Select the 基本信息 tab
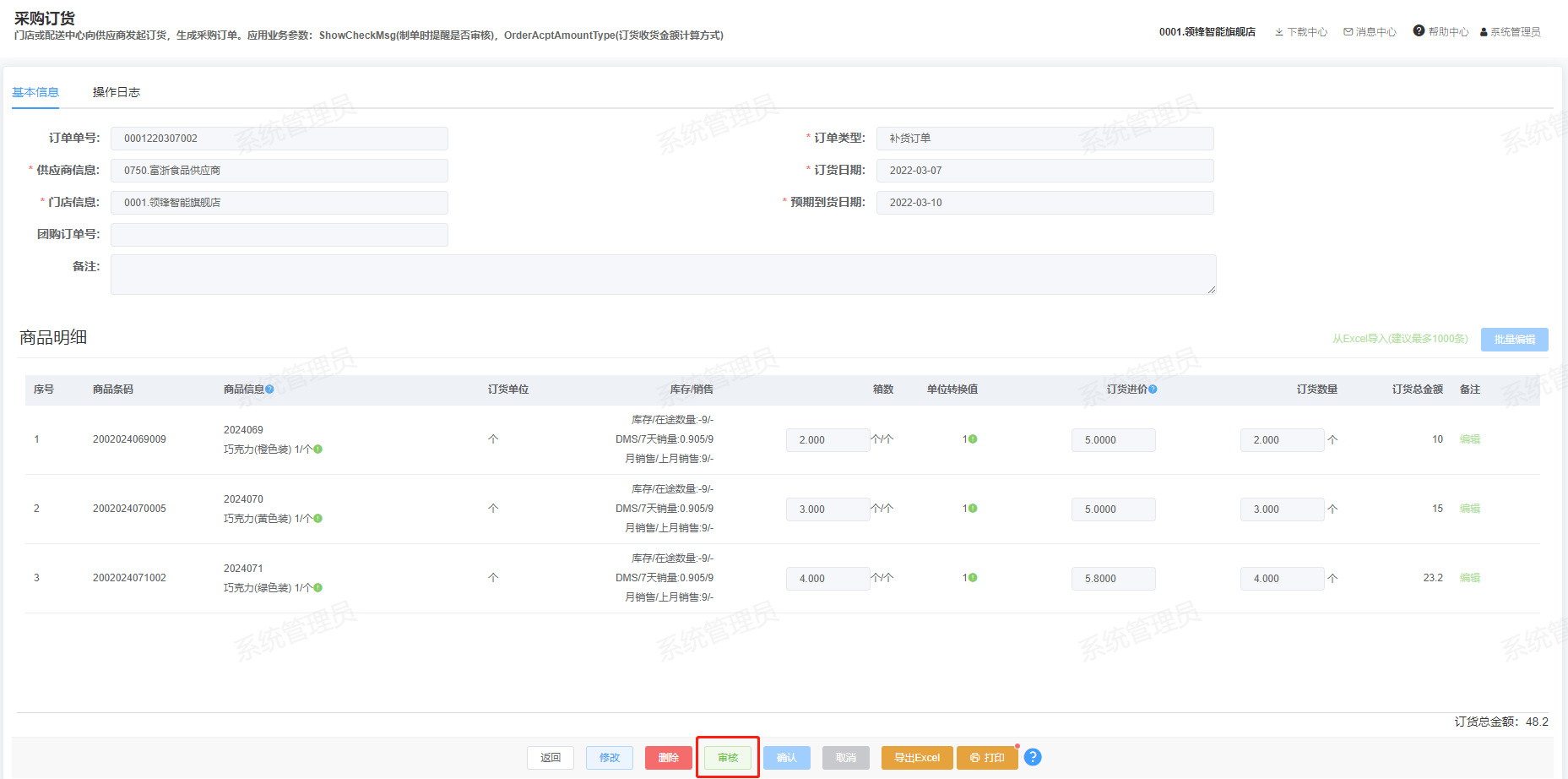1568x779 pixels. 35,92
